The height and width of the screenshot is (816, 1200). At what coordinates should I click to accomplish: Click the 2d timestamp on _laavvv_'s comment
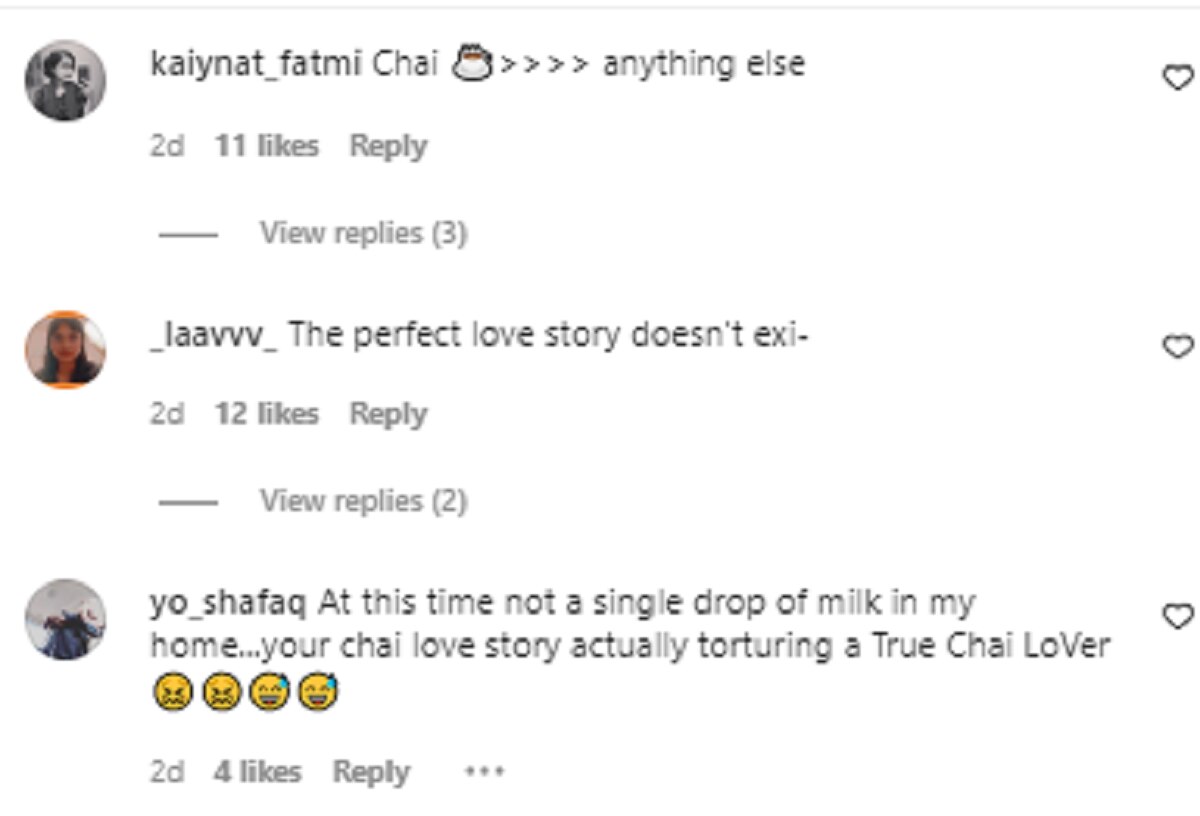coord(166,414)
